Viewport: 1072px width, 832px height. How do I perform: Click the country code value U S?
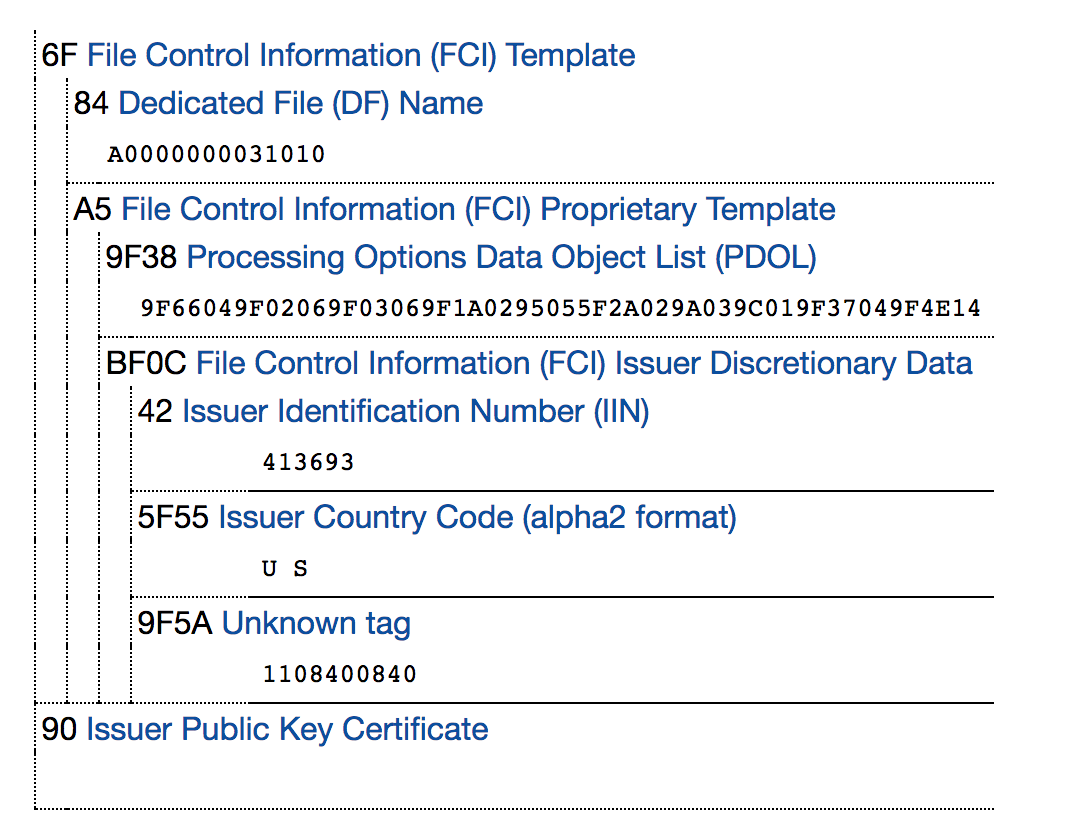285,569
